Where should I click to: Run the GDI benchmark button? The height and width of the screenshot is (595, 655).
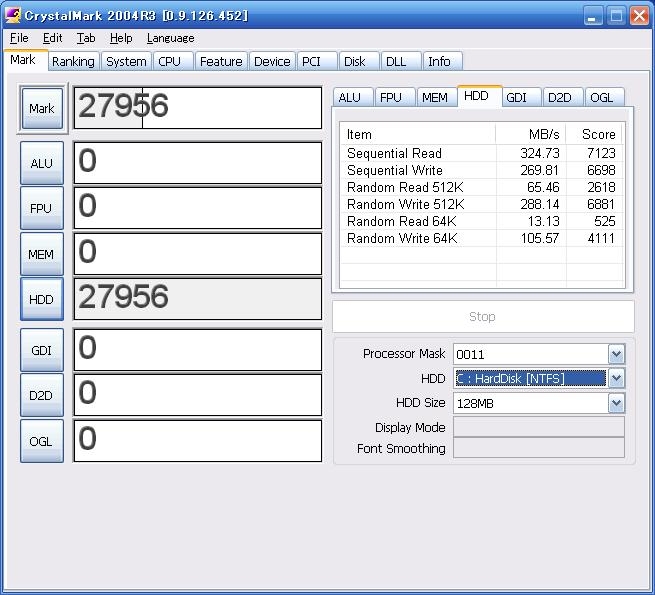click(x=42, y=350)
